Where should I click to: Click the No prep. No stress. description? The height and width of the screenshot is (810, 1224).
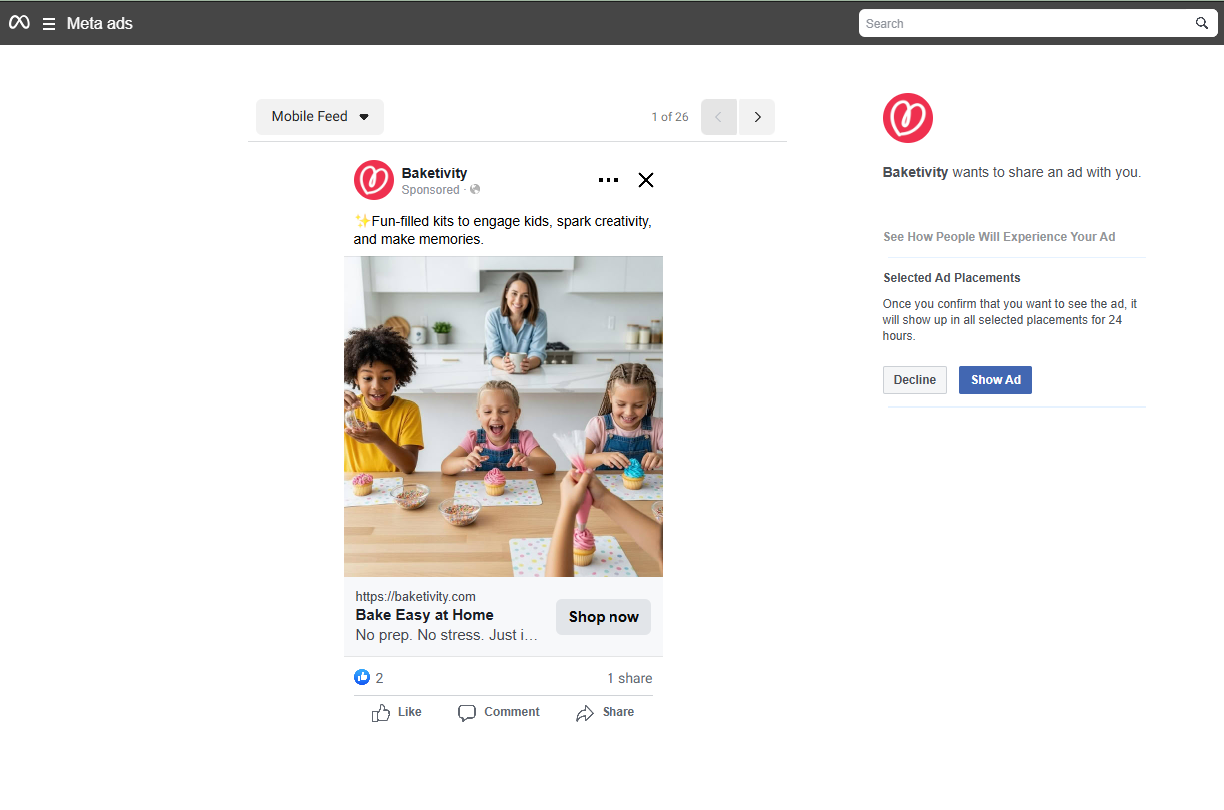(447, 635)
